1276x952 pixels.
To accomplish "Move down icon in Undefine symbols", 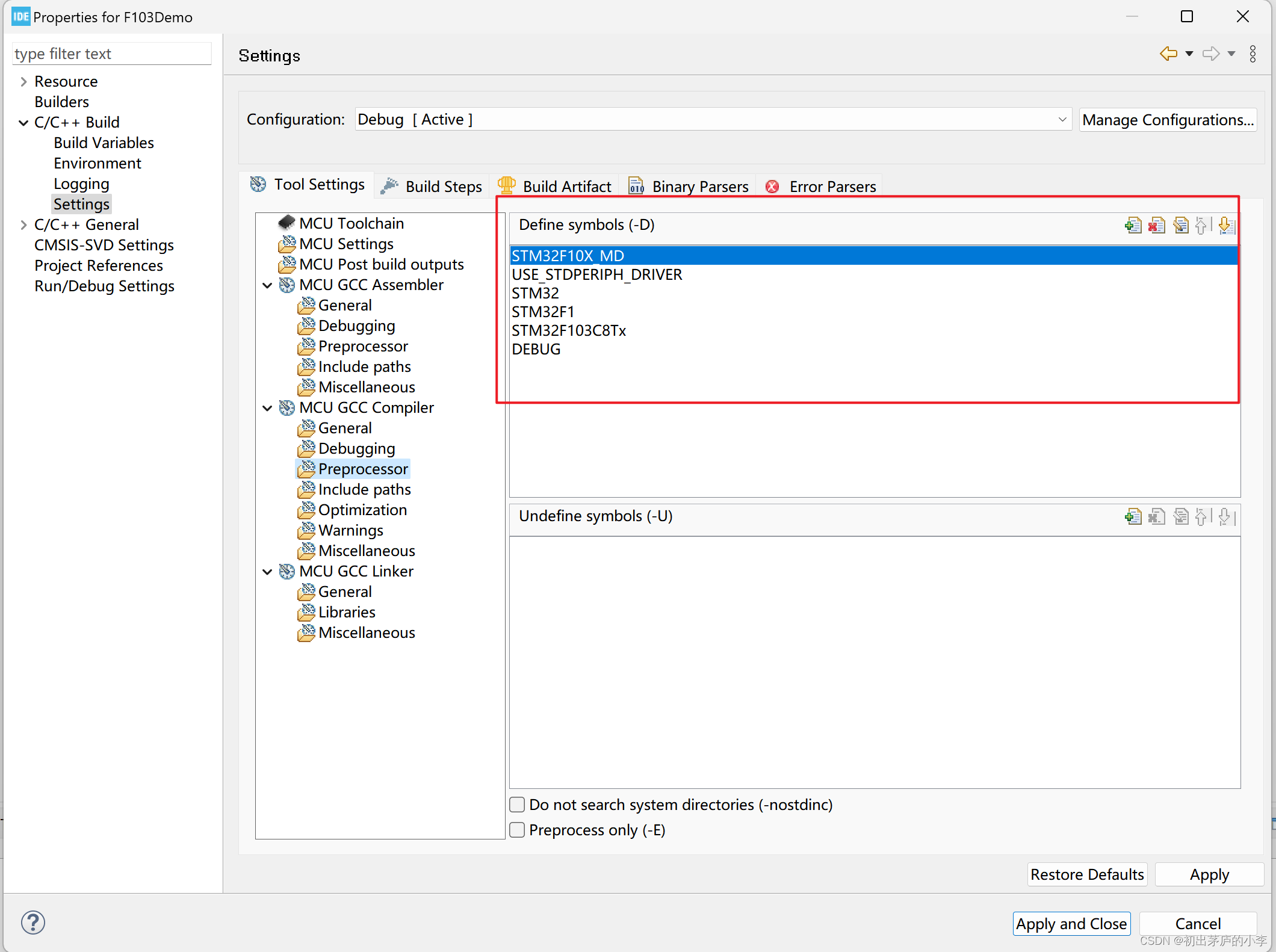I will point(1226,516).
